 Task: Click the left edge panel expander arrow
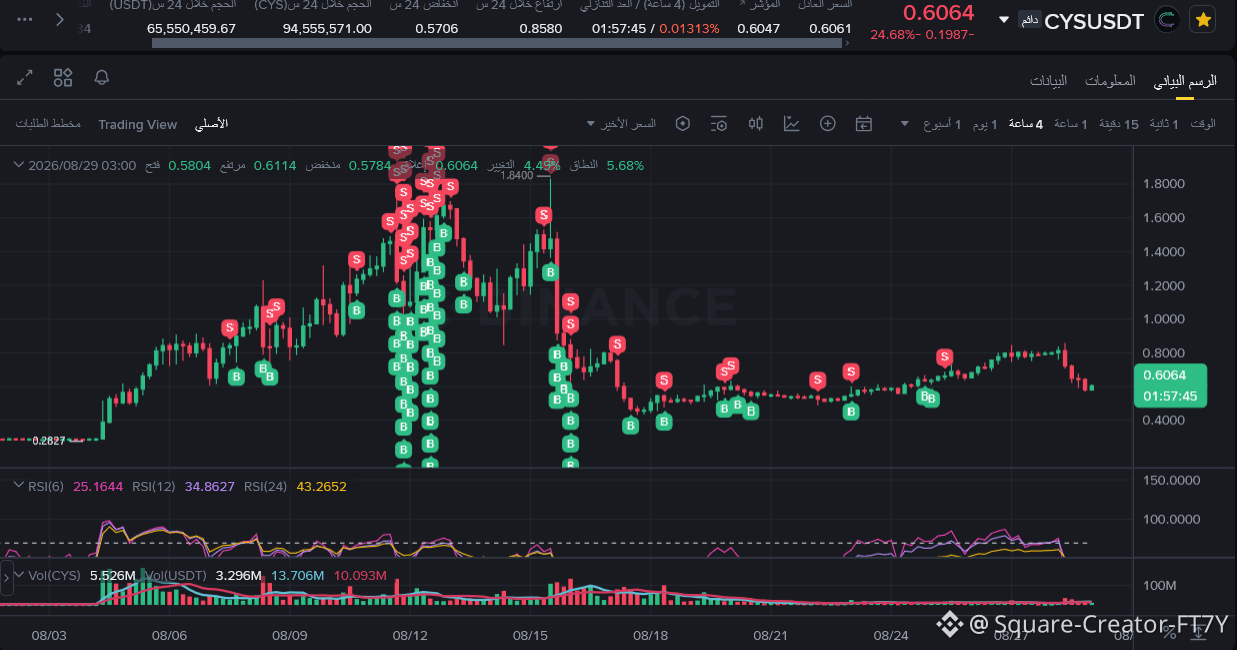point(6,576)
